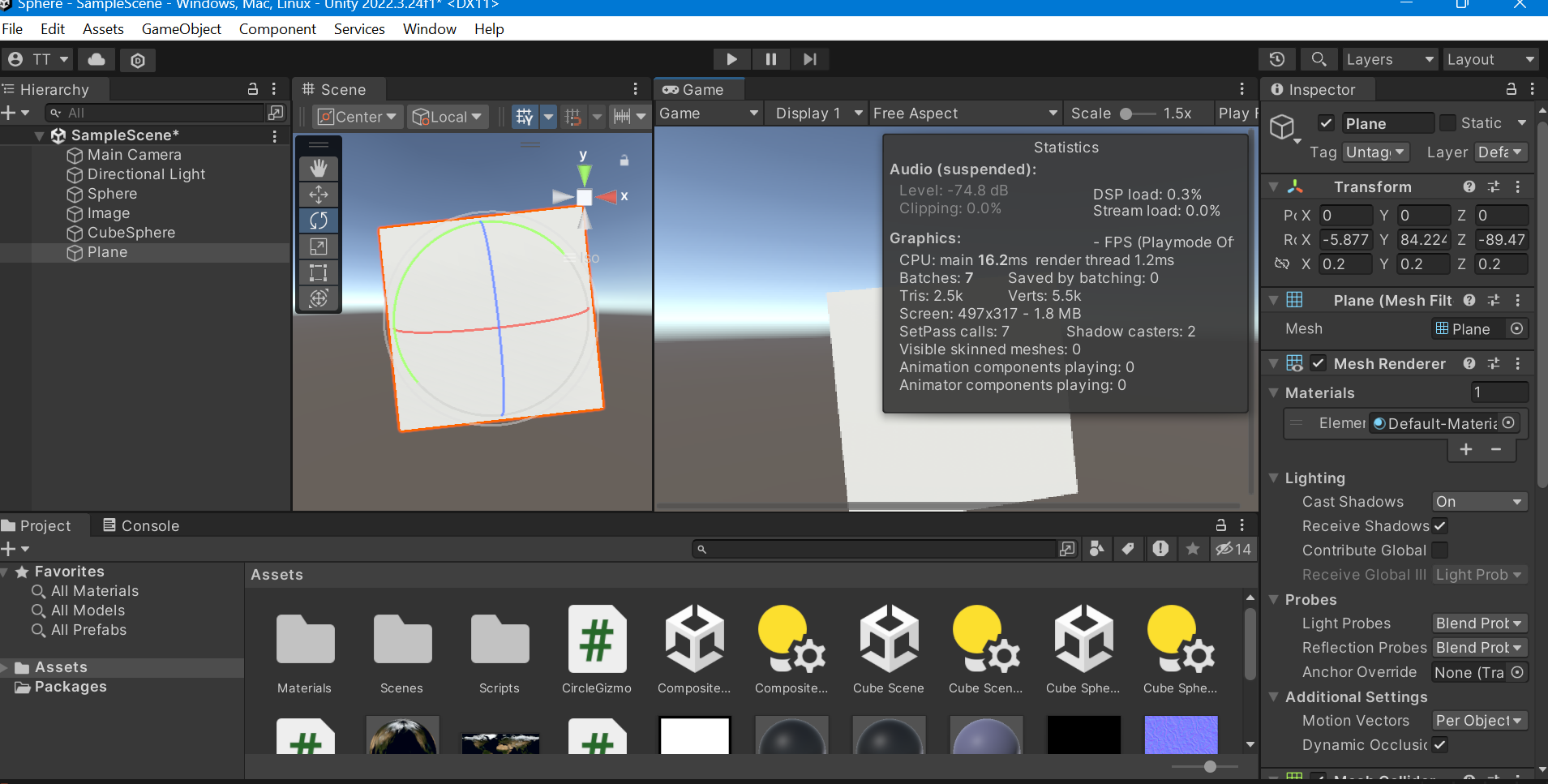Select the Hand view tool in Scene
This screenshot has width=1548, height=784.
[319, 169]
